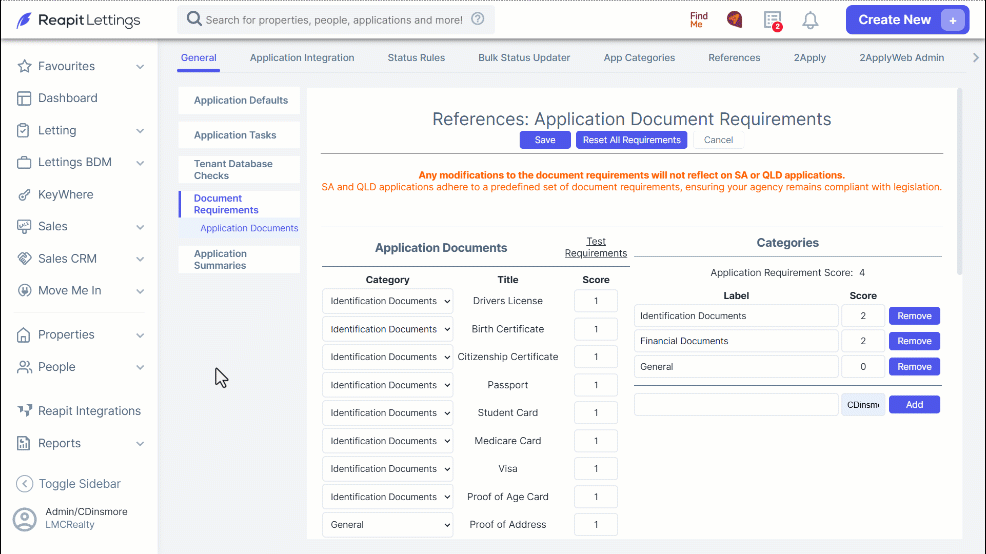Expand the Properties chevron
Image resolution: width=986 pixels, height=554 pixels.
[x=140, y=335]
